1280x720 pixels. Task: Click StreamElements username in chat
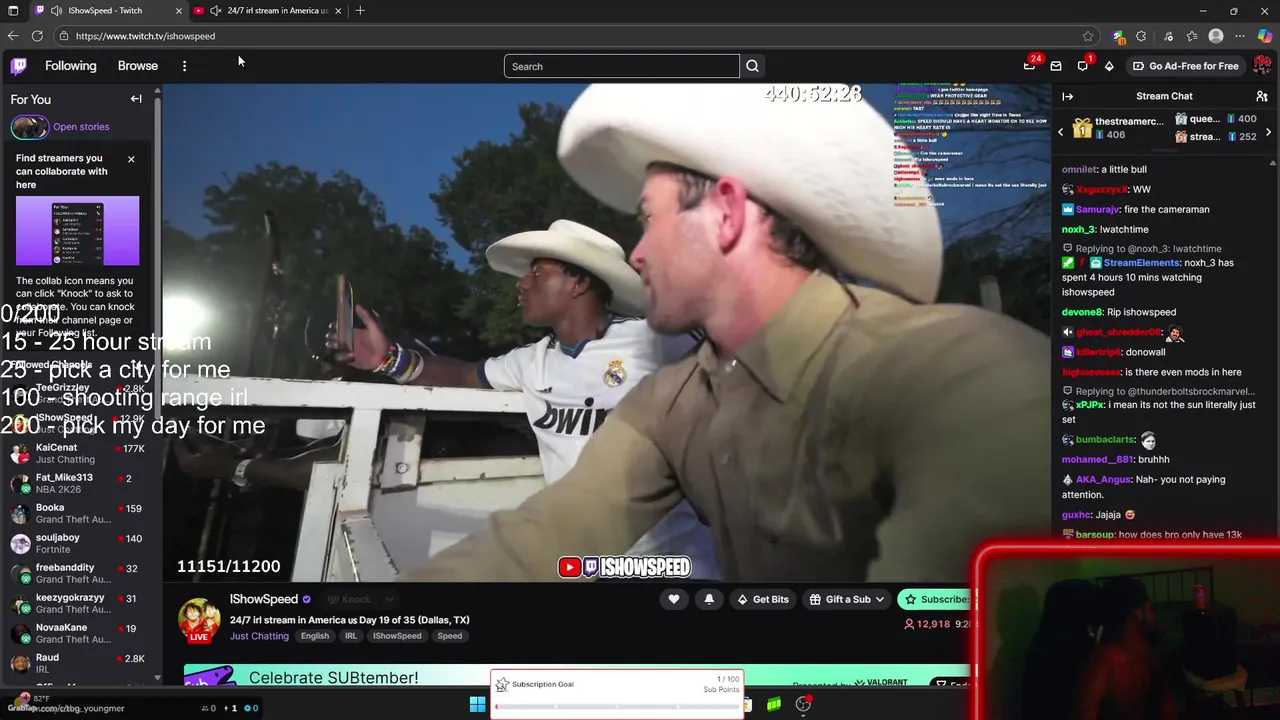coord(1141,263)
